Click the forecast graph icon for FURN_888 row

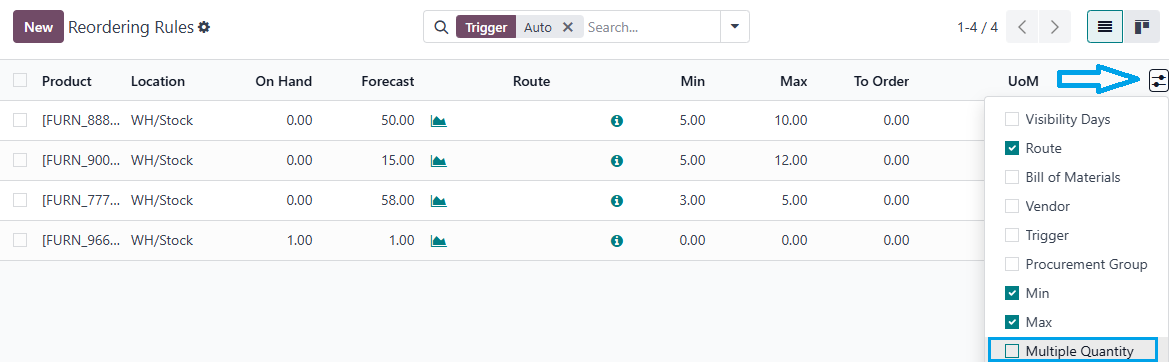click(x=438, y=121)
